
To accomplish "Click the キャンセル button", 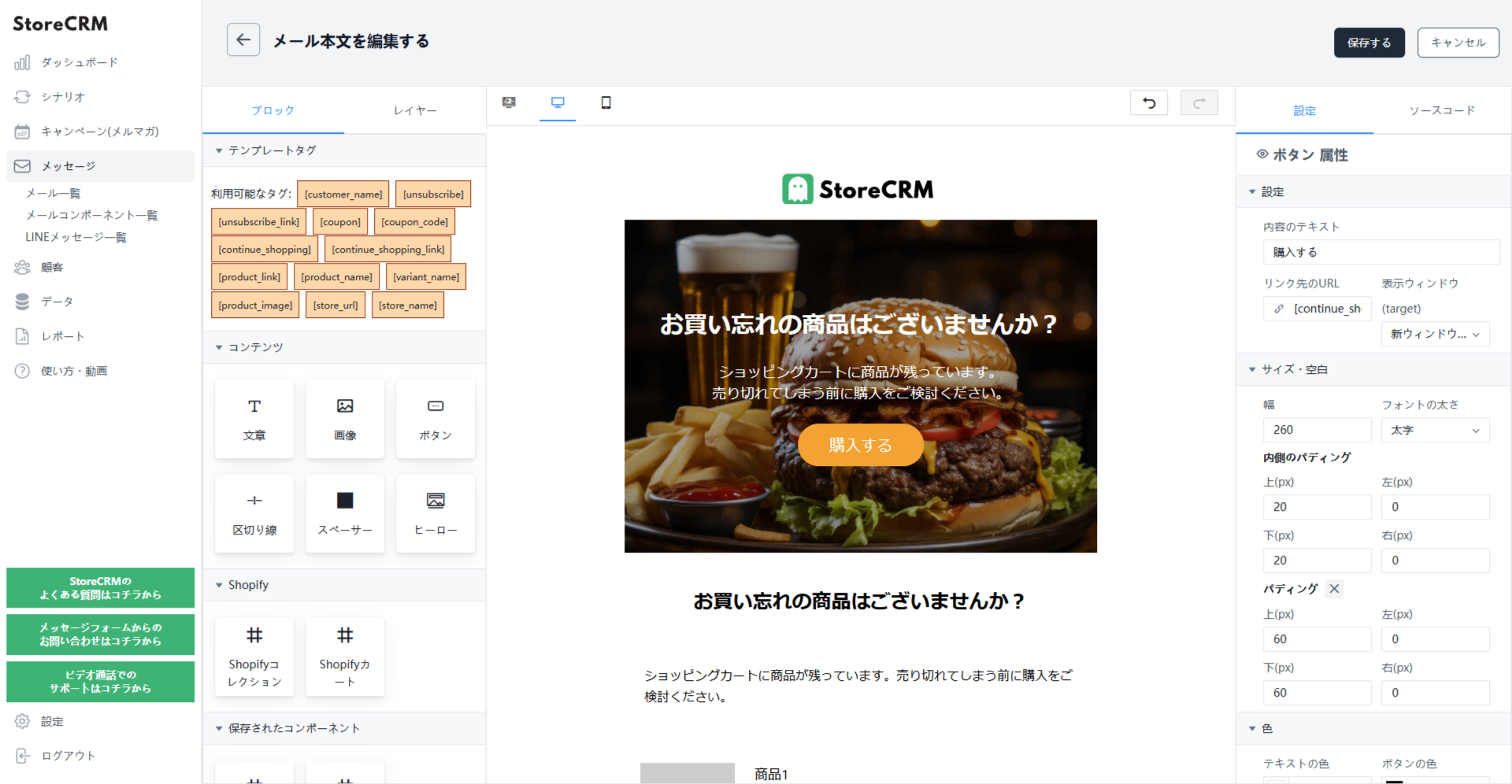I will [1458, 43].
